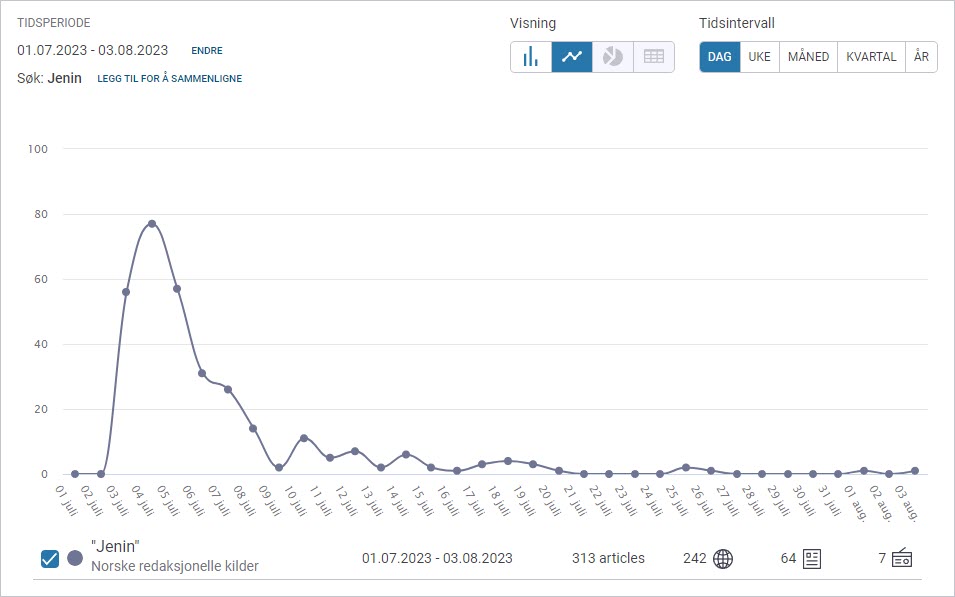The height and width of the screenshot is (597, 955).
Task: Select KVARTAL time interval
Action: point(871,57)
